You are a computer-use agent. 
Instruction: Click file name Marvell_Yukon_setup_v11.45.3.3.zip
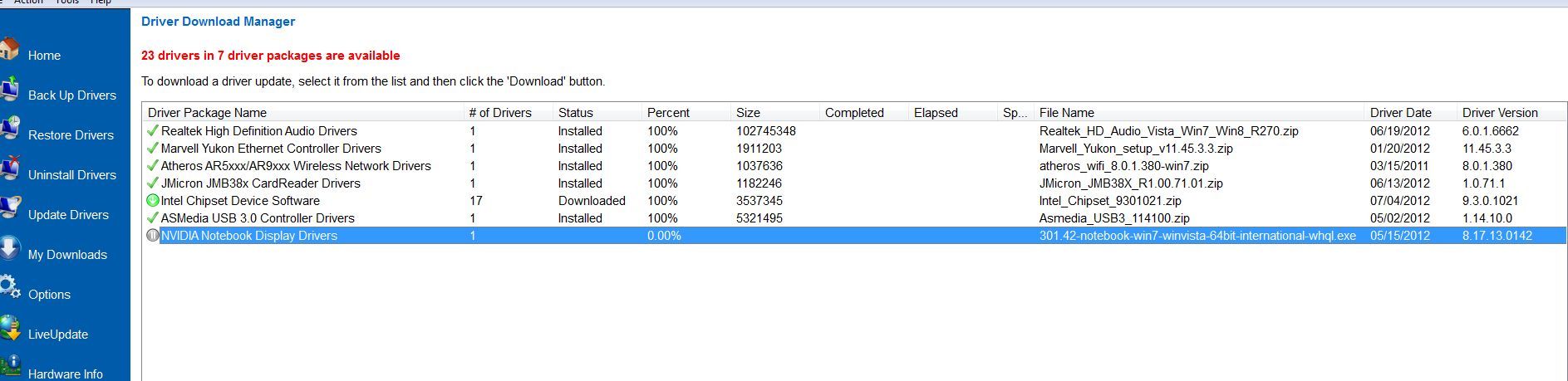pos(1136,149)
